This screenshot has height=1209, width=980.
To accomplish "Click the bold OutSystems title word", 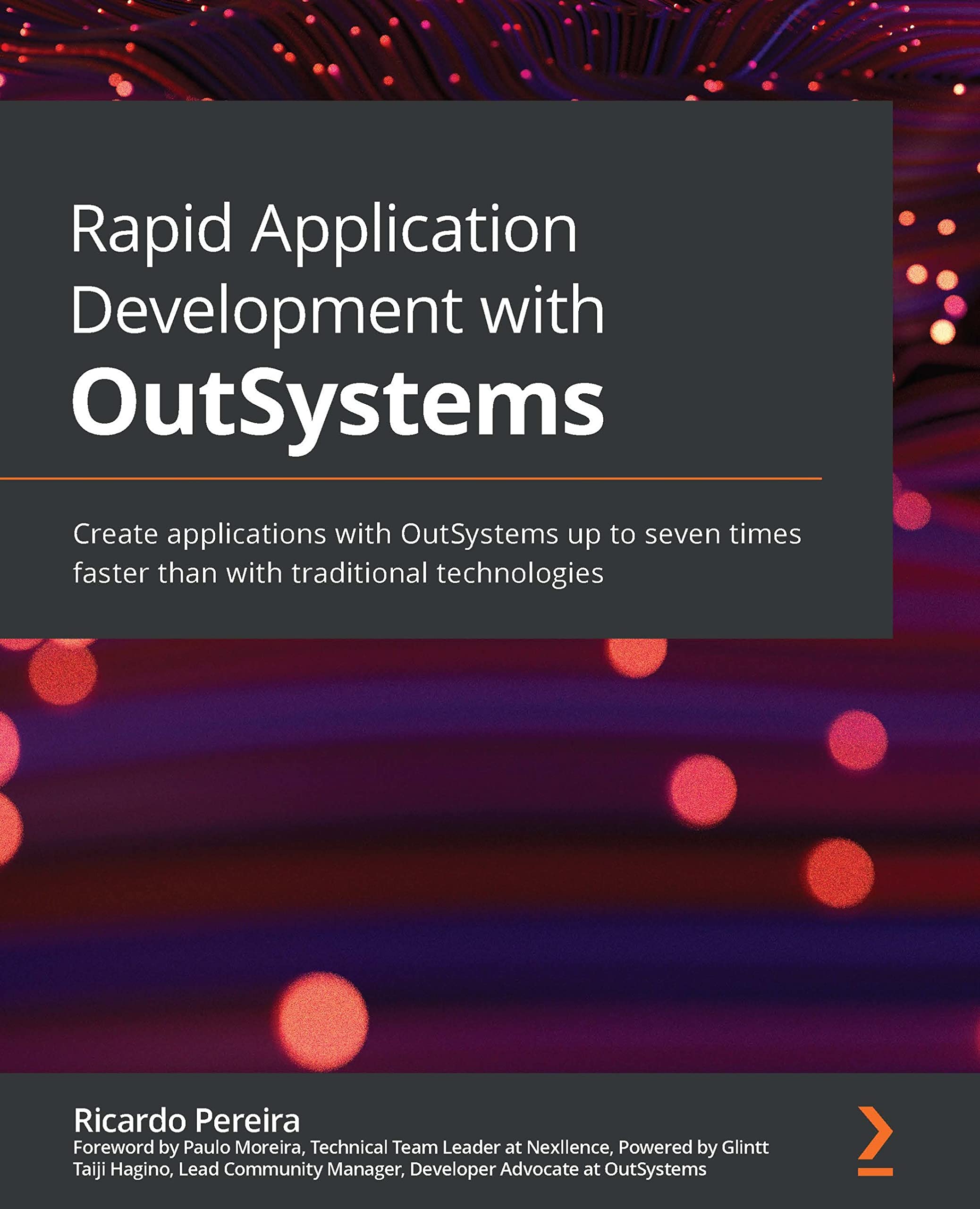I will pos(338,404).
